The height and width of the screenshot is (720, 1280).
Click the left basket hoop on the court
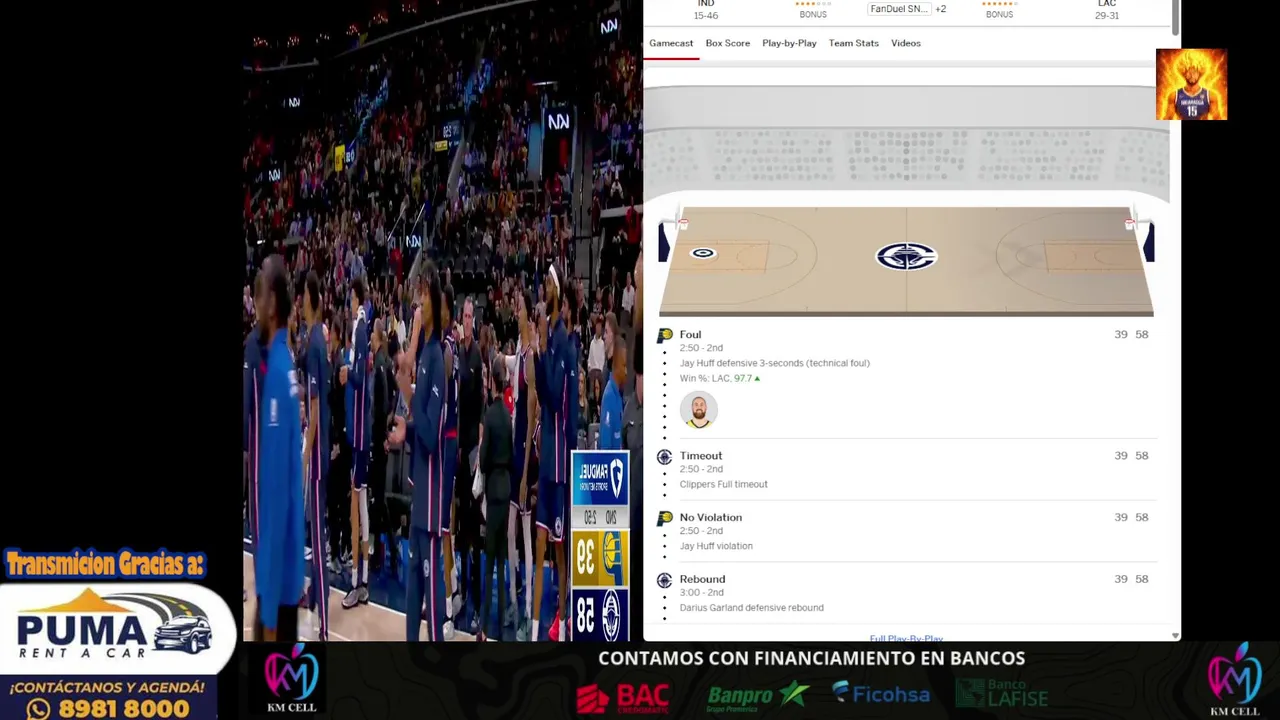click(x=683, y=222)
